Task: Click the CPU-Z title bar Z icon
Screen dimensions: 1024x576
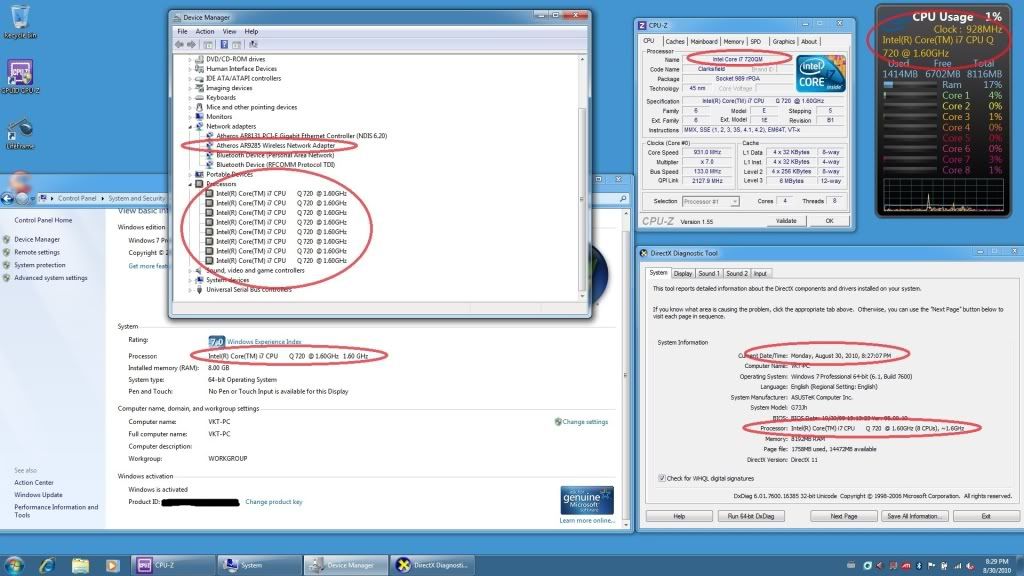Action: click(642, 25)
